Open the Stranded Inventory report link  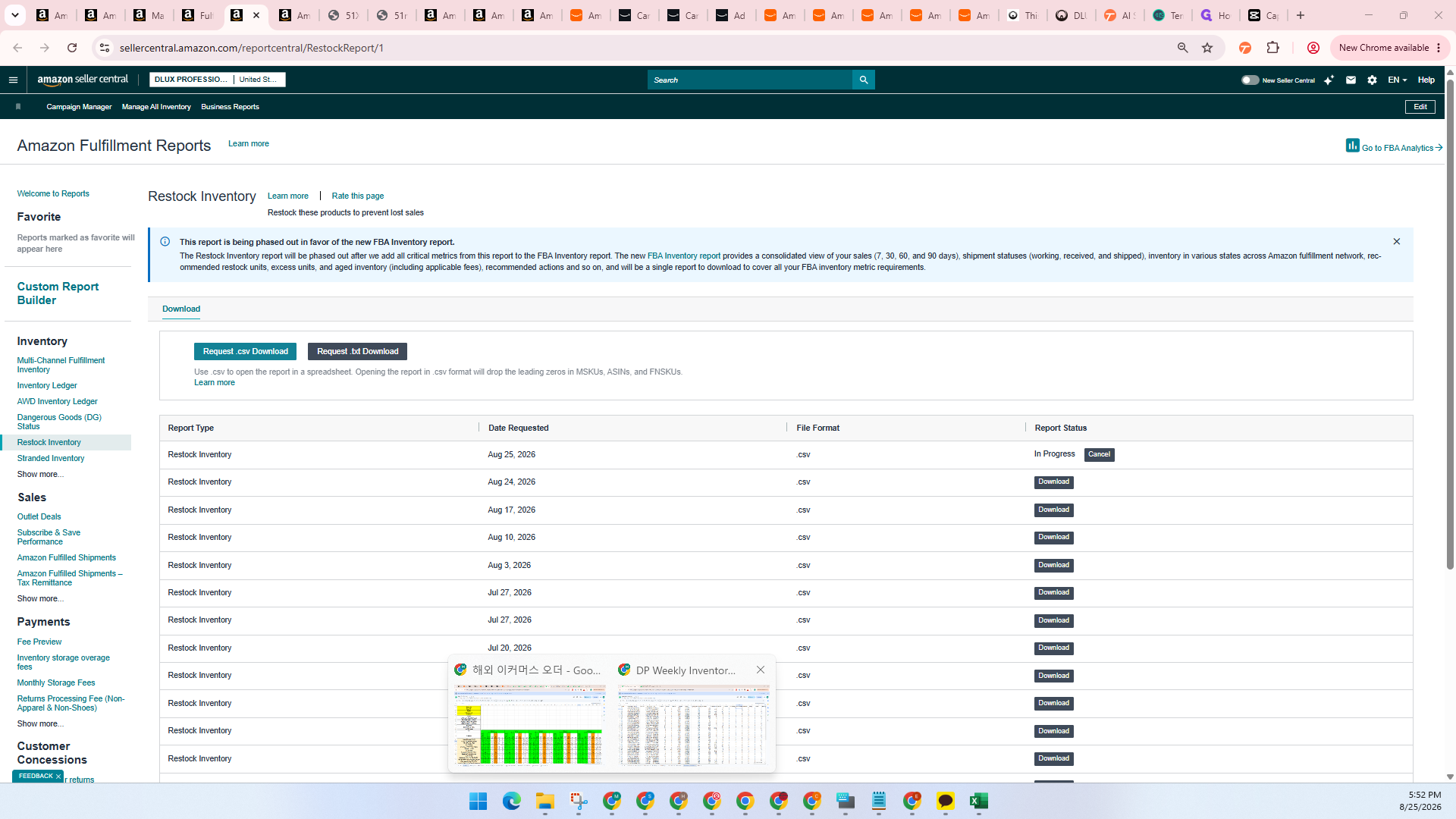pyautogui.click(x=51, y=458)
